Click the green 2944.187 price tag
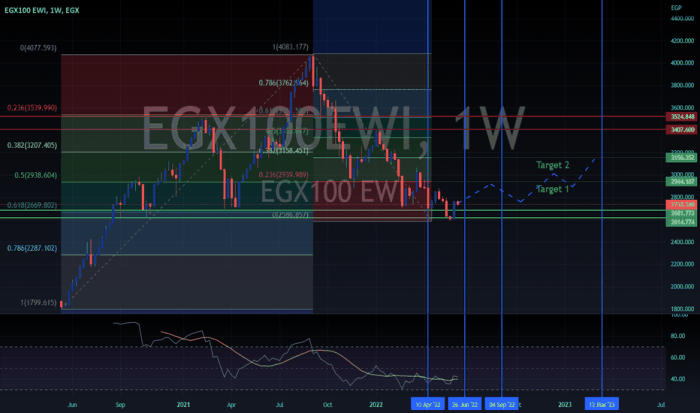700x413 pixels. [681, 181]
